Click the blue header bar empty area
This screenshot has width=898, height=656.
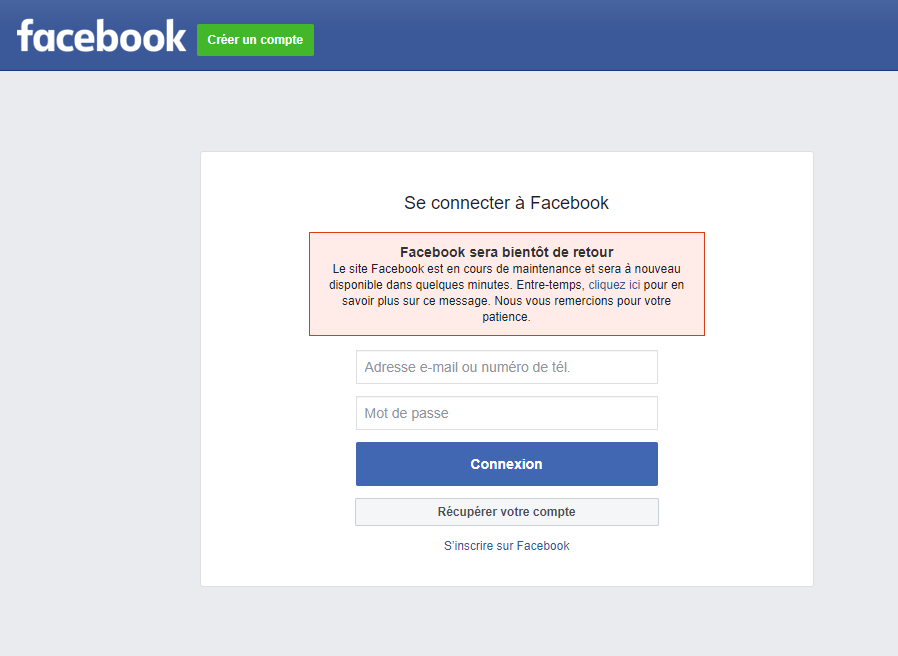coord(601,36)
